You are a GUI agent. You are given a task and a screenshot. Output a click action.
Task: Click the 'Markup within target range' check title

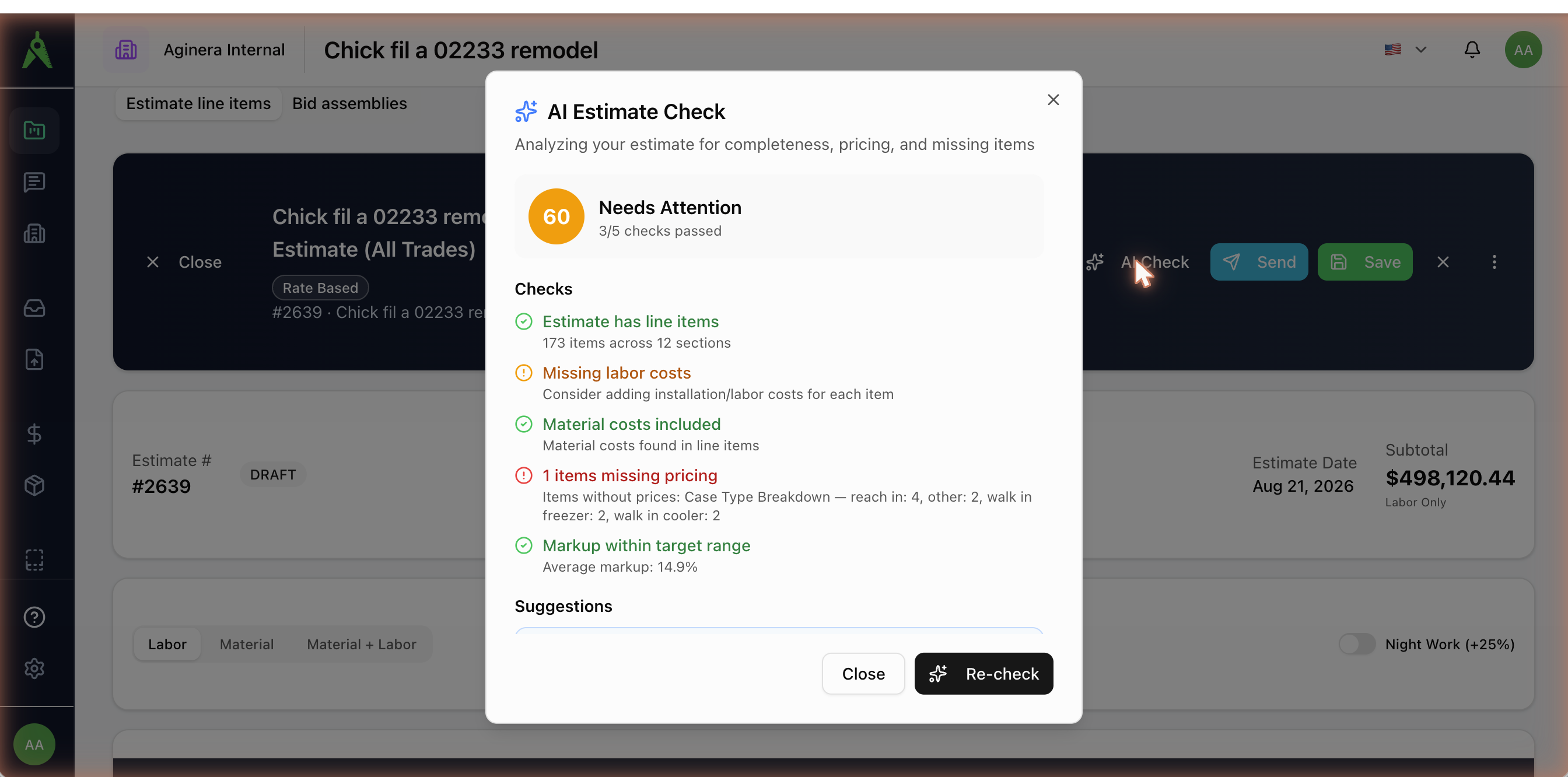pyautogui.click(x=646, y=545)
